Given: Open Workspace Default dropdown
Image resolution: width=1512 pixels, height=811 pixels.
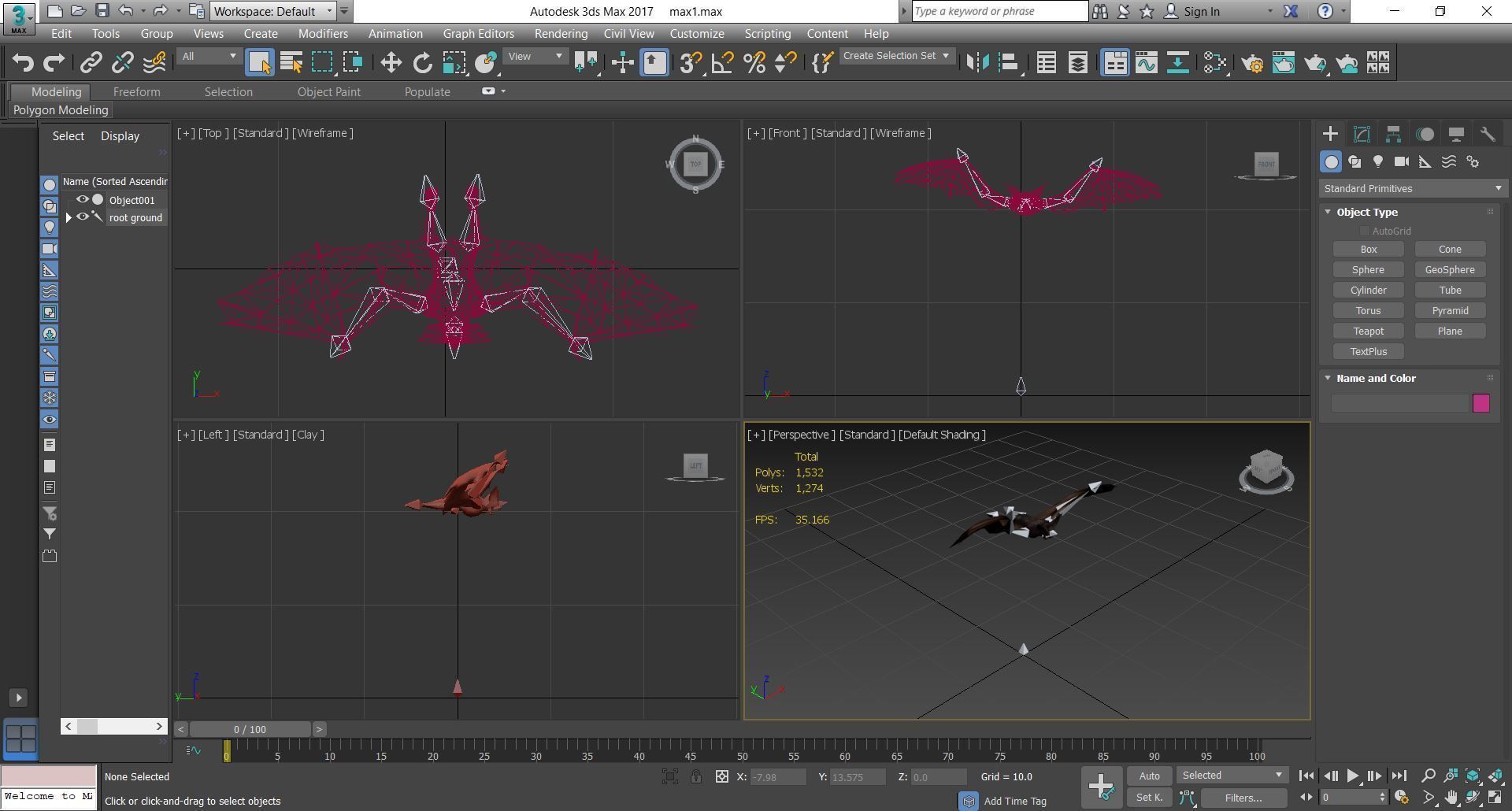Looking at the screenshot, I should click(x=273, y=11).
